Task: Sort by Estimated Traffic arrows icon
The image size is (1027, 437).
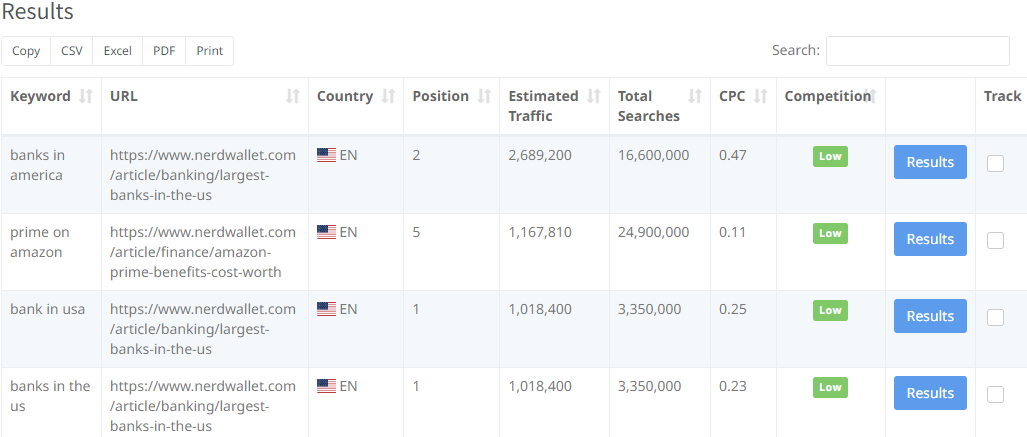Action: (x=594, y=96)
